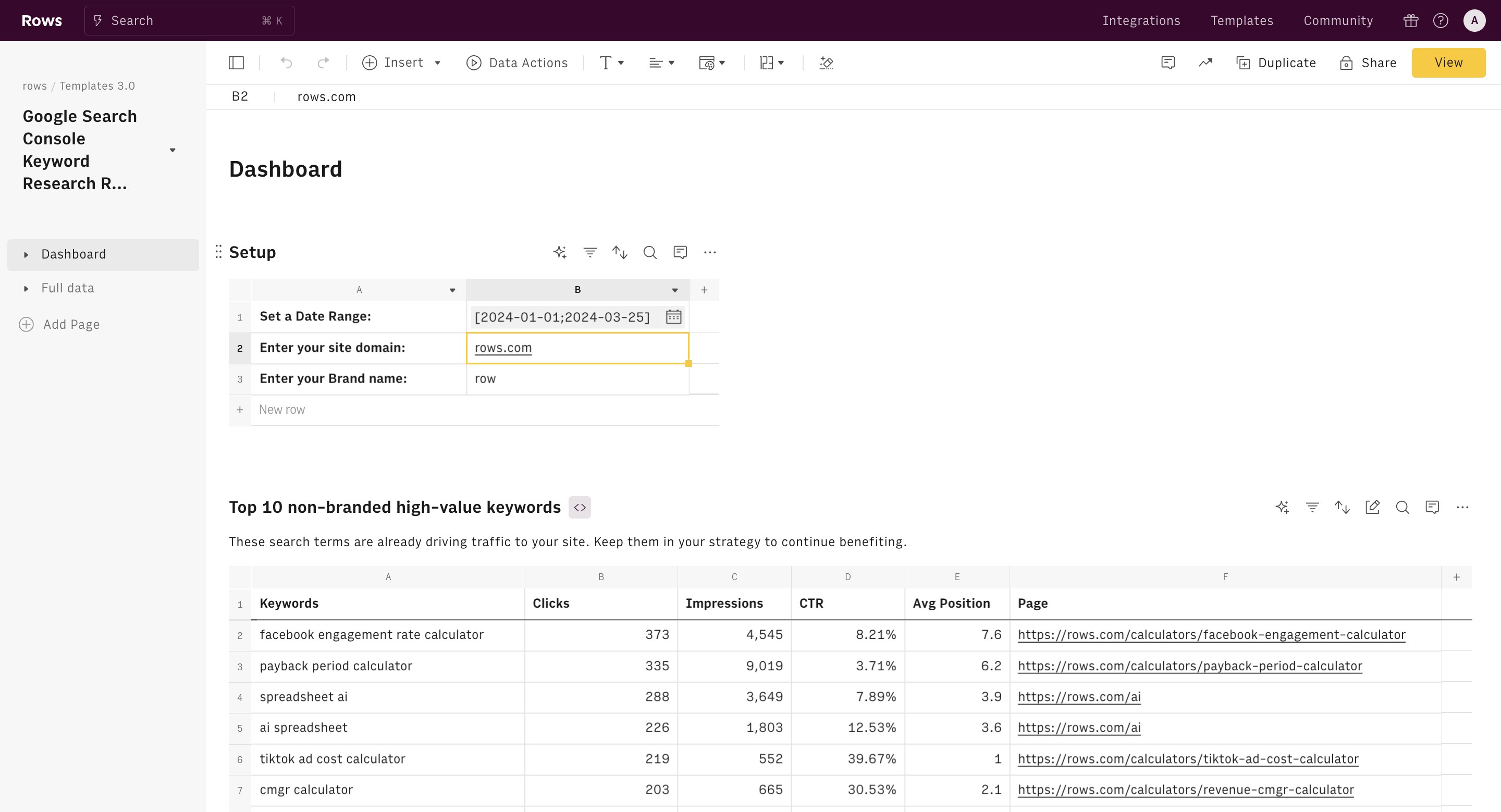Open the Templates menu item

1241,21
